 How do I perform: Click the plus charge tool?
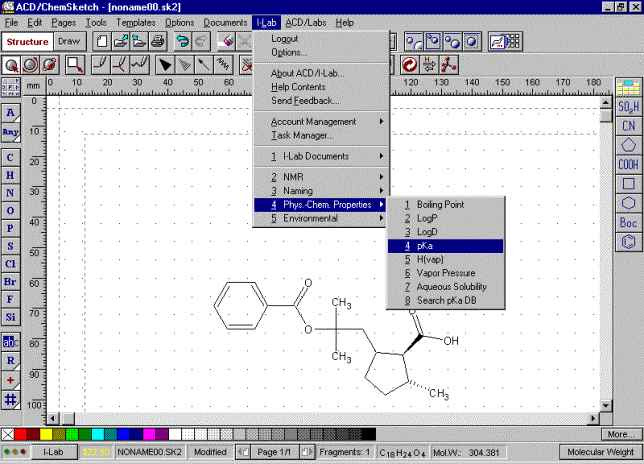coord(10,380)
